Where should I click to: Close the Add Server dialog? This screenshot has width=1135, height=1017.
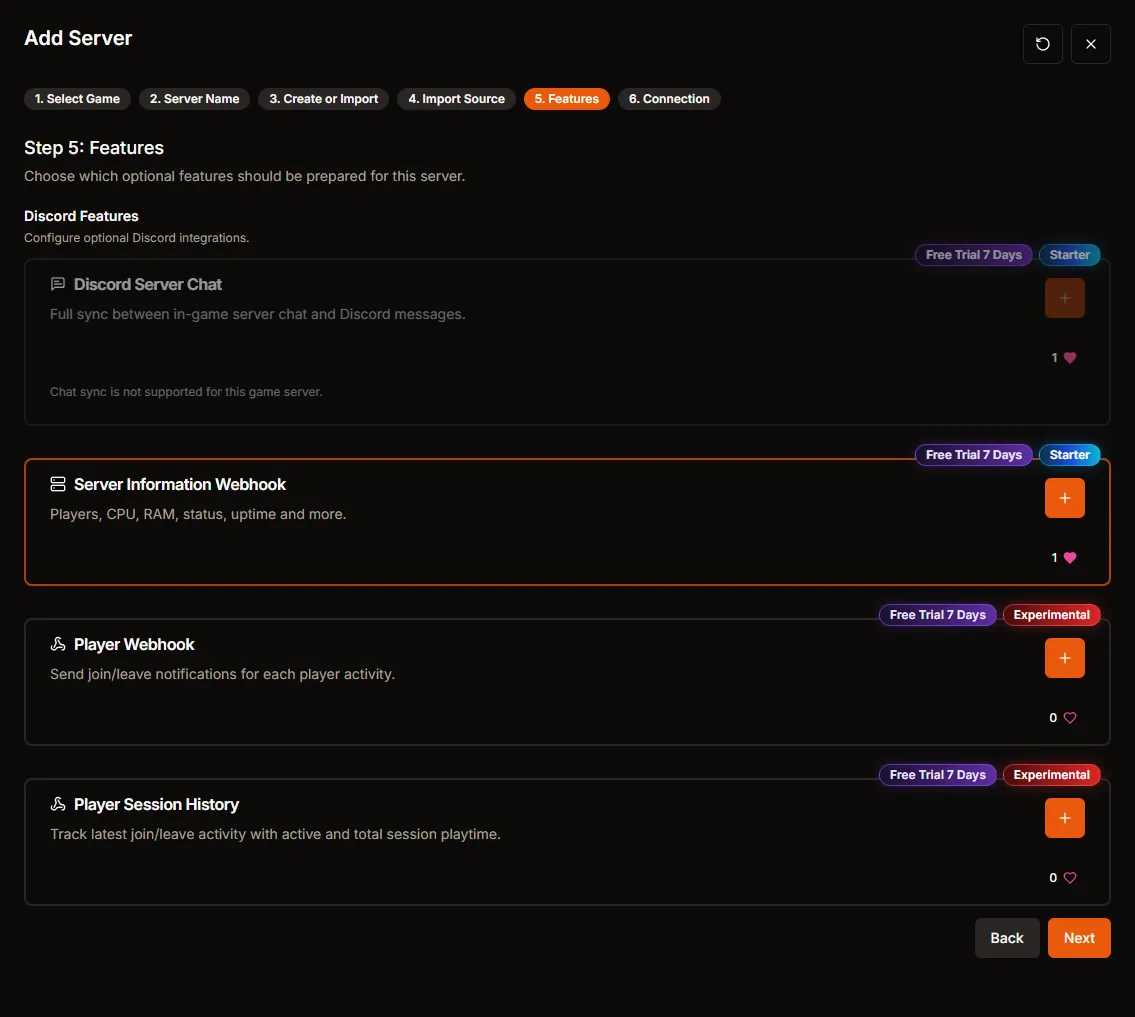click(x=1091, y=44)
